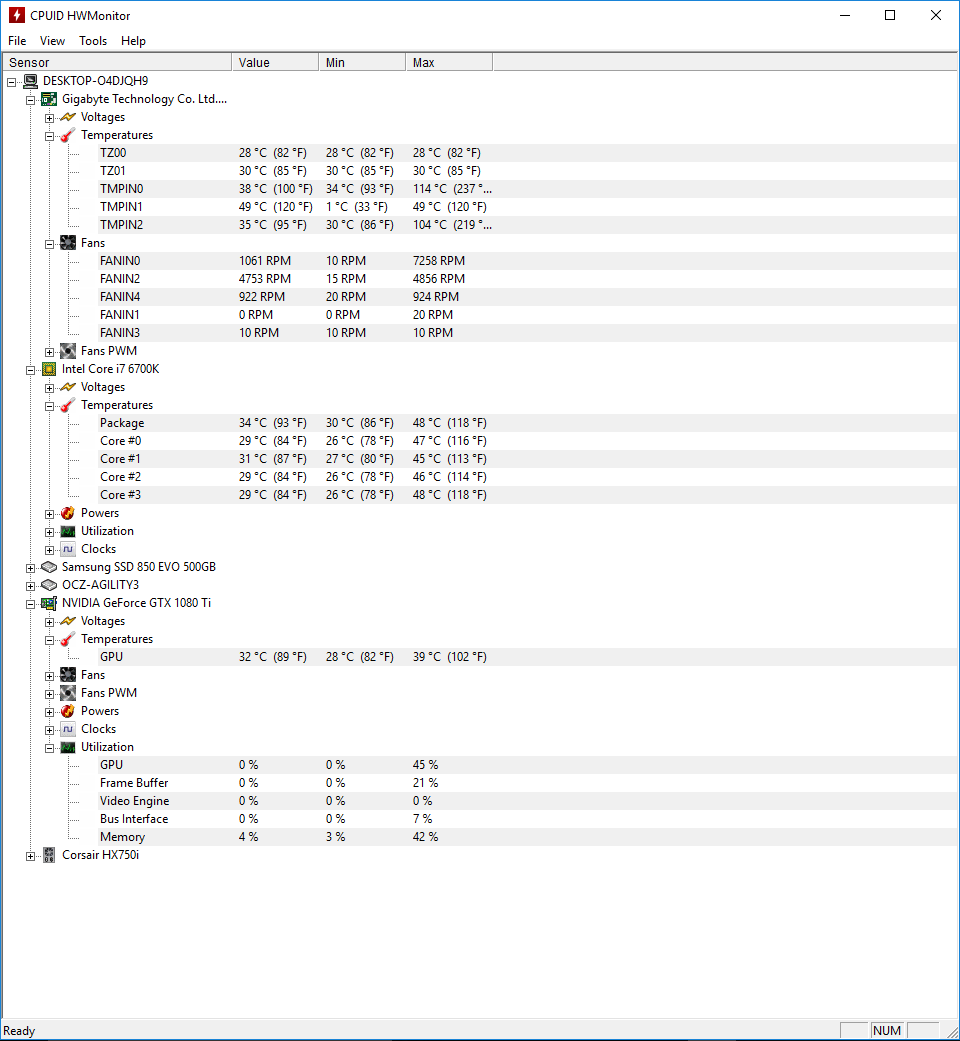This screenshot has width=960, height=1041.
Task: Expand Intel CPU Powers section
Action: (x=50, y=515)
